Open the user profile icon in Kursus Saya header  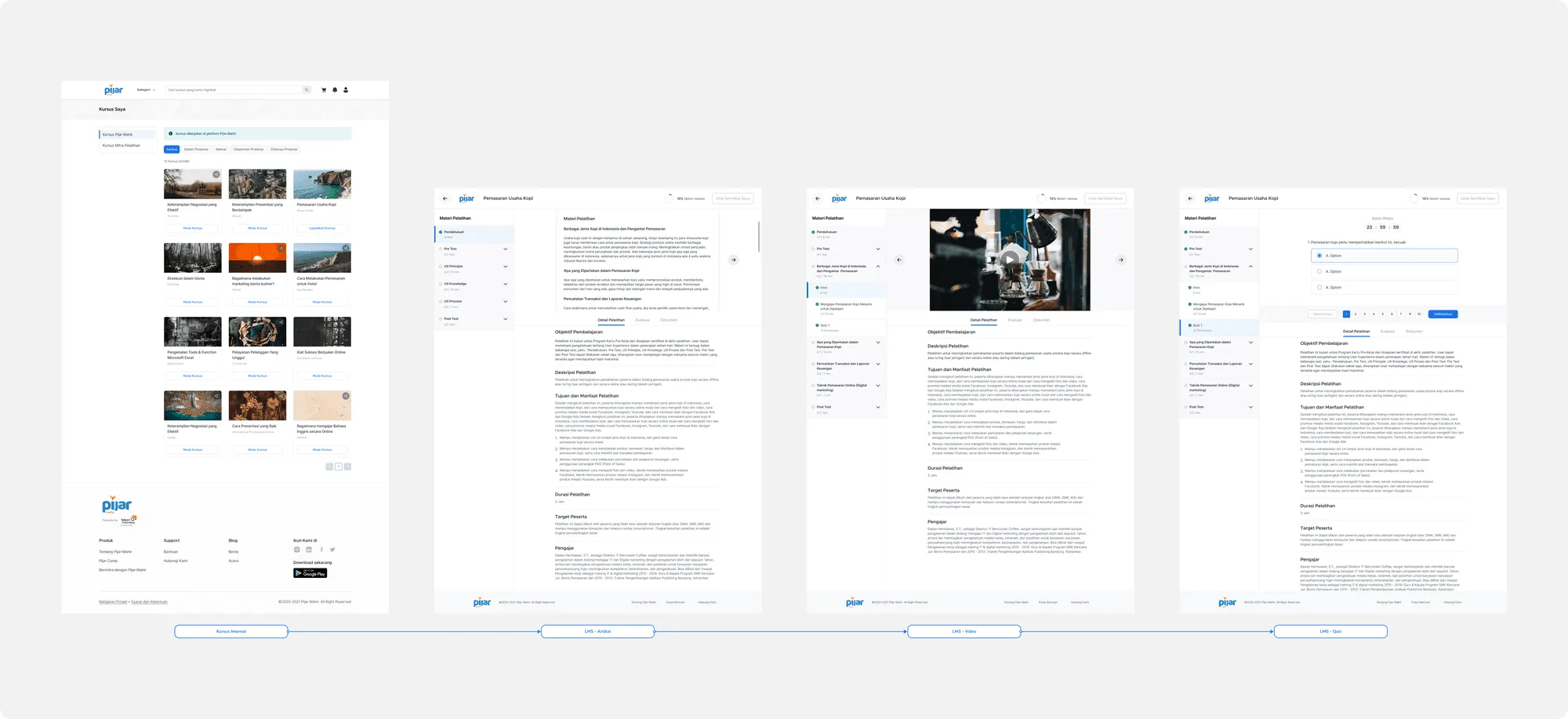pos(346,90)
